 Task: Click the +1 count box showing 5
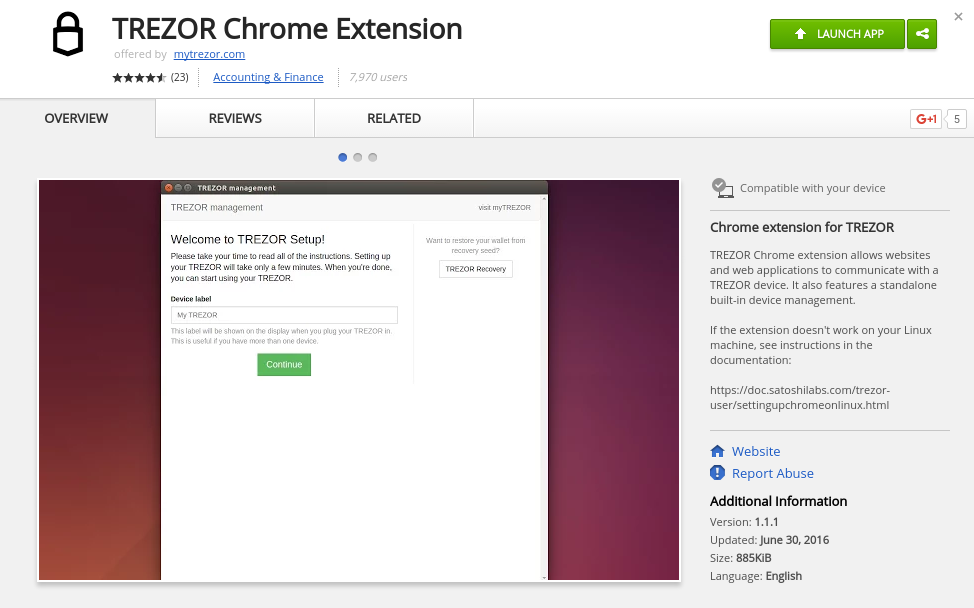[957, 119]
